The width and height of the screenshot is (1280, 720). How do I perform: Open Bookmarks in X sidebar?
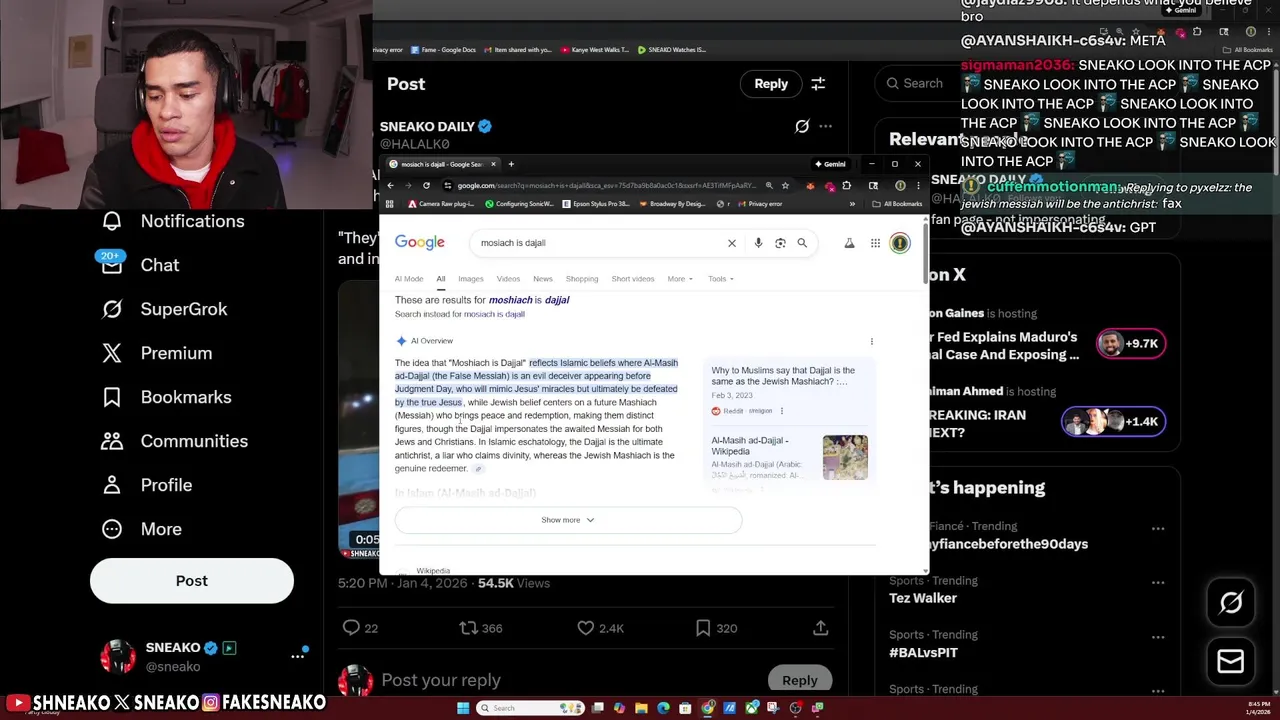pos(166,397)
